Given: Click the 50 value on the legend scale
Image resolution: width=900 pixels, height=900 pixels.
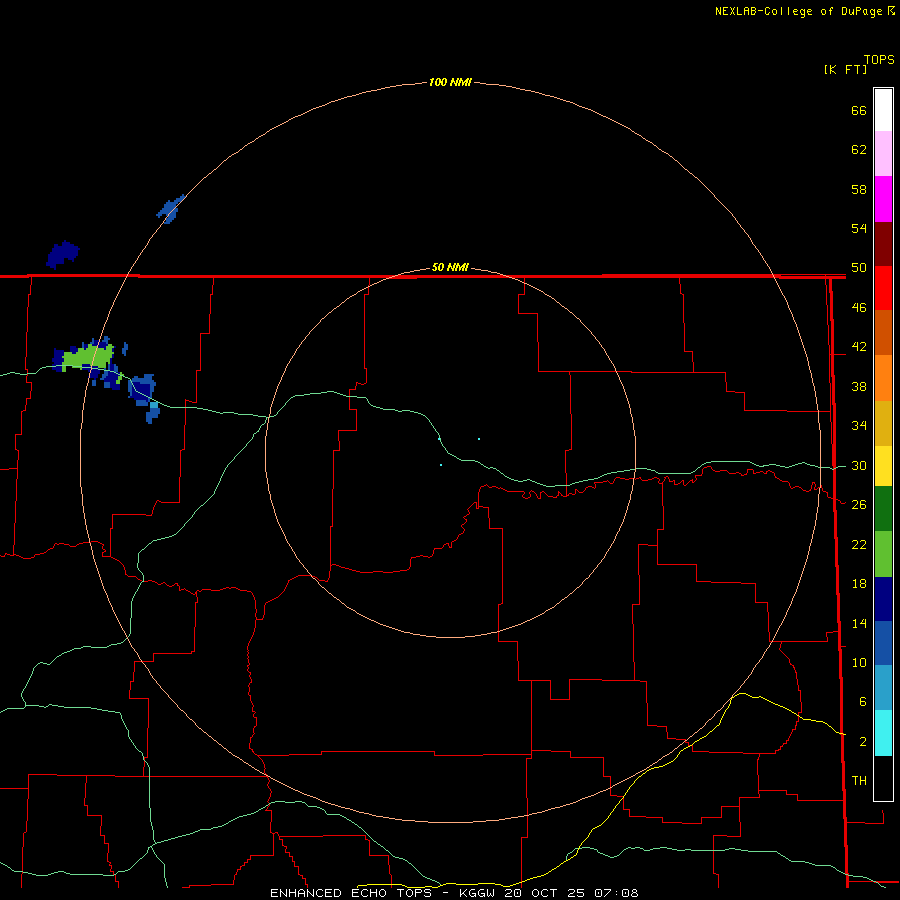Looking at the screenshot, I should [859, 268].
